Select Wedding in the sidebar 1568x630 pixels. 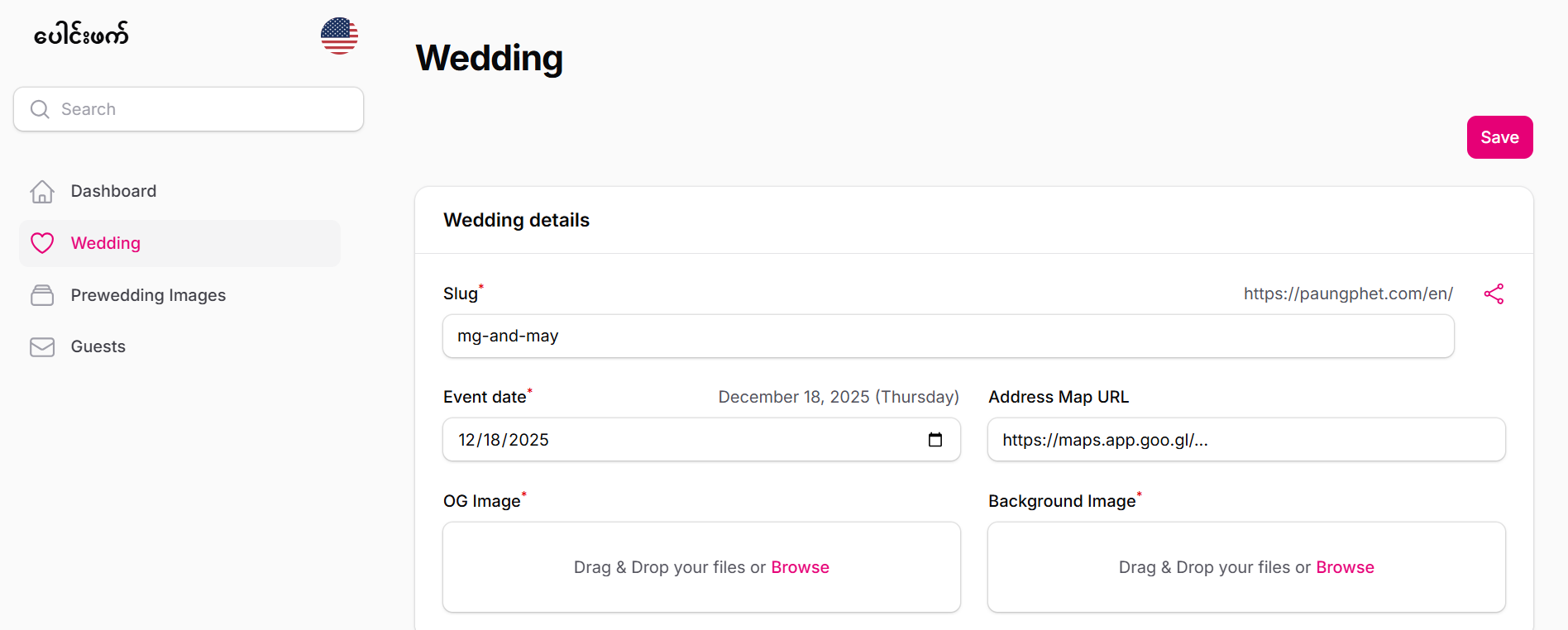click(106, 243)
